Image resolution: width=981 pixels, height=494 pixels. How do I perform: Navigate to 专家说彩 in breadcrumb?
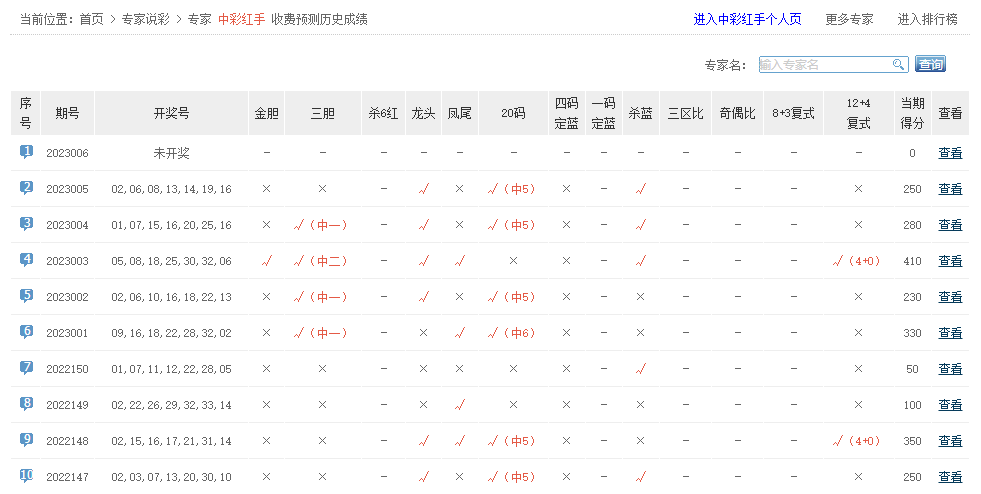145,19
